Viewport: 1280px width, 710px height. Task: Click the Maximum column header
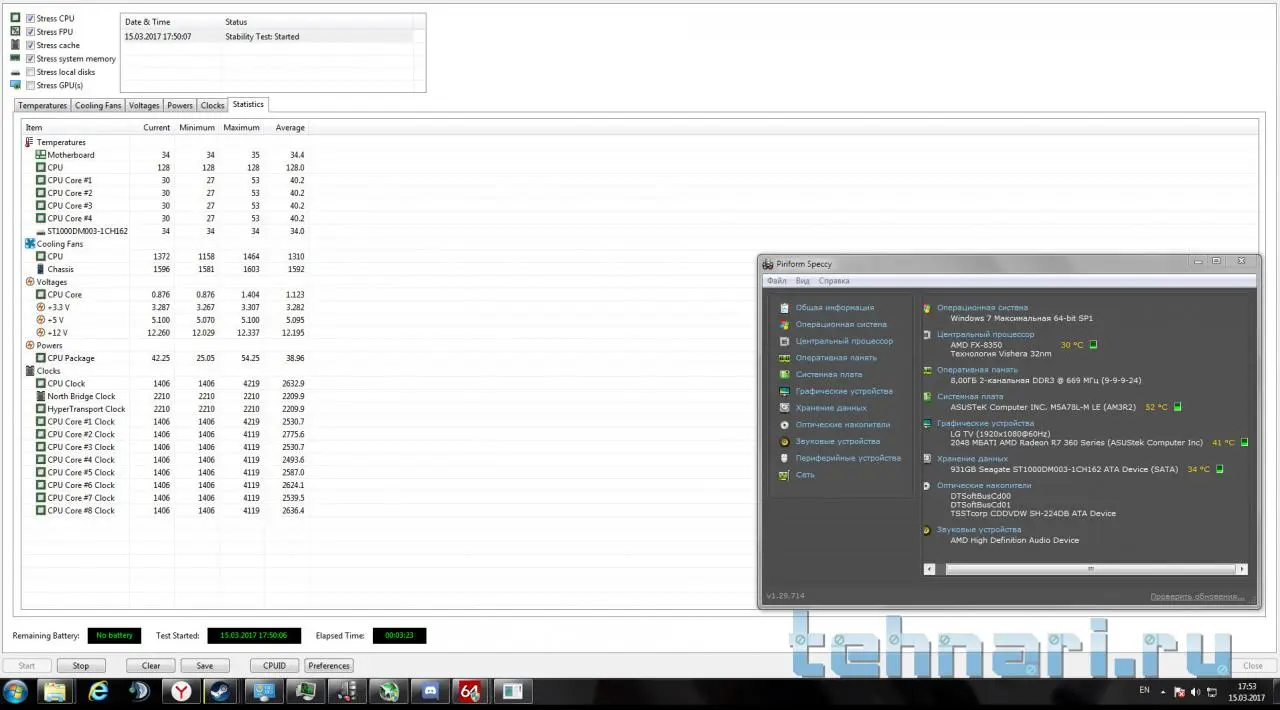click(241, 128)
